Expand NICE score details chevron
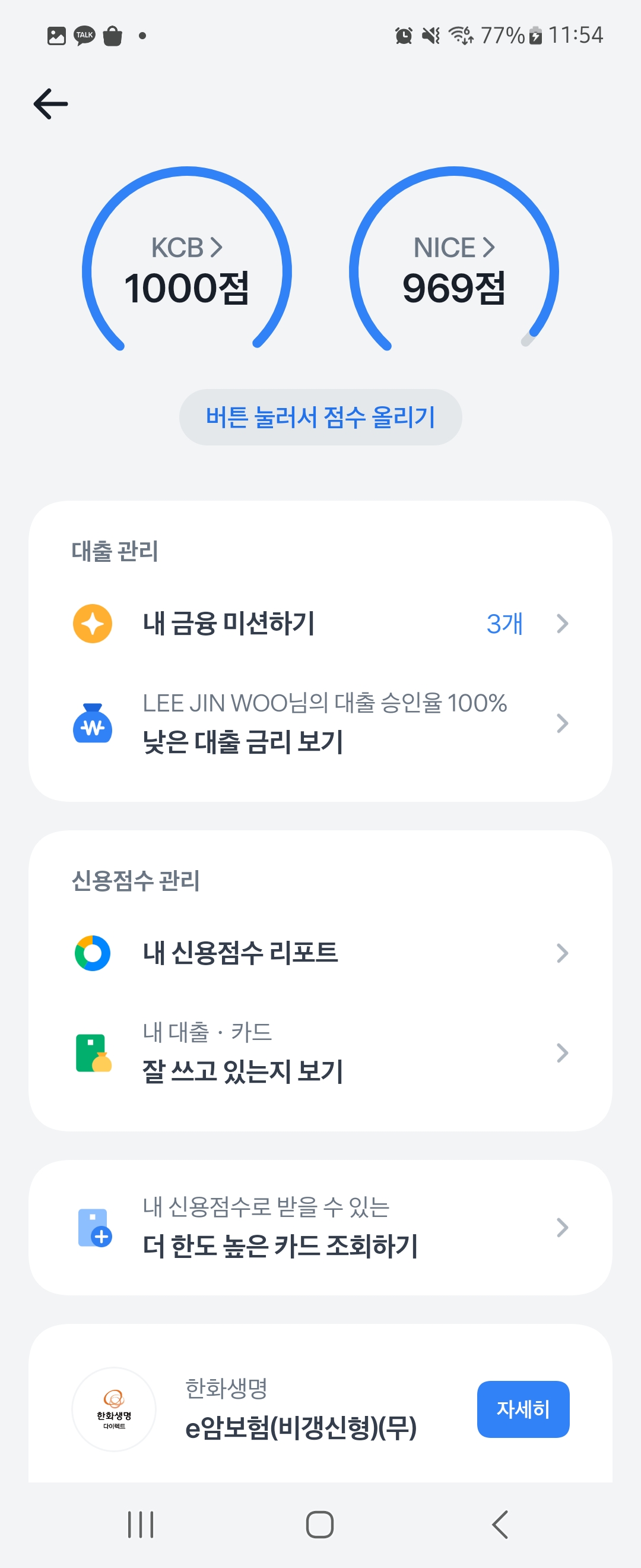Screen dimensions: 641x1568 [x=489, y=247]
